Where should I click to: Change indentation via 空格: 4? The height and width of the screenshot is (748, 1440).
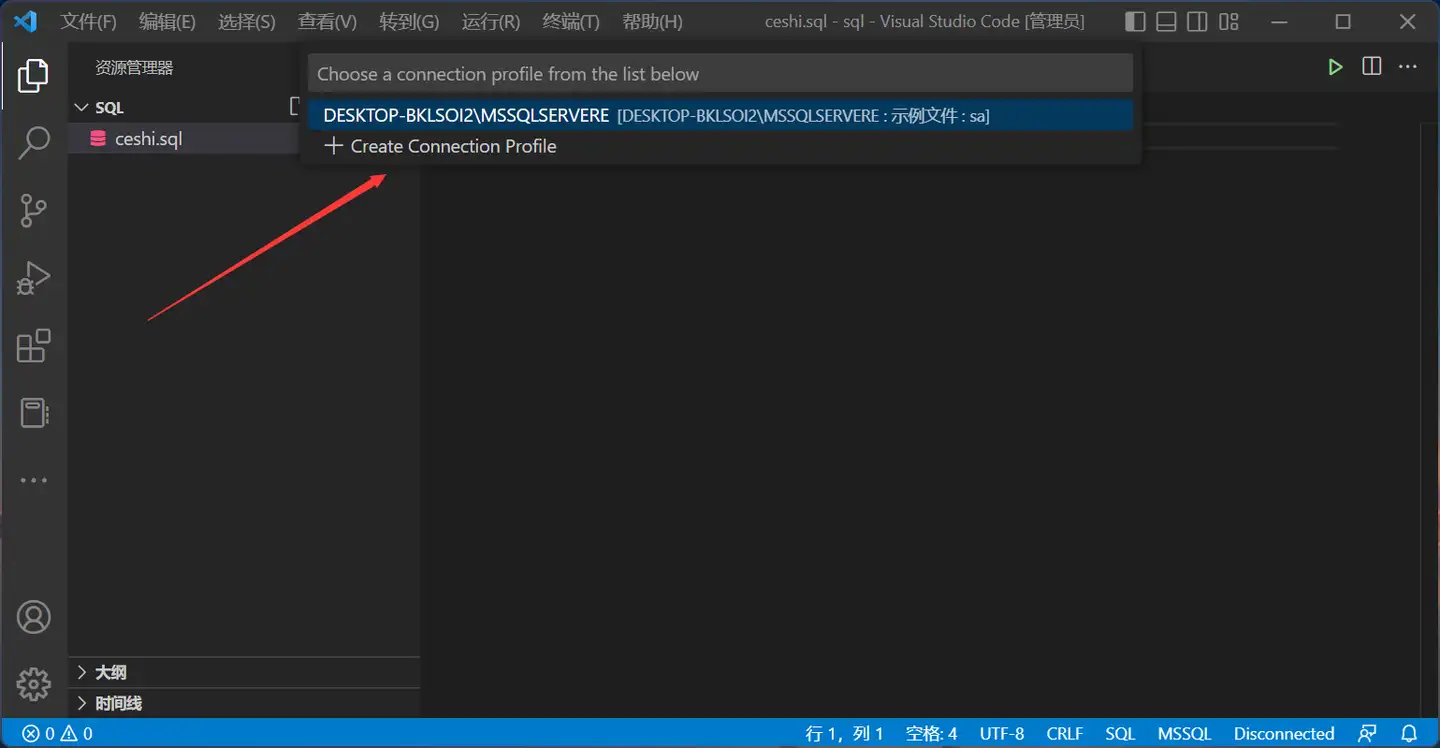pyautogui.click(x=931, y=734)
